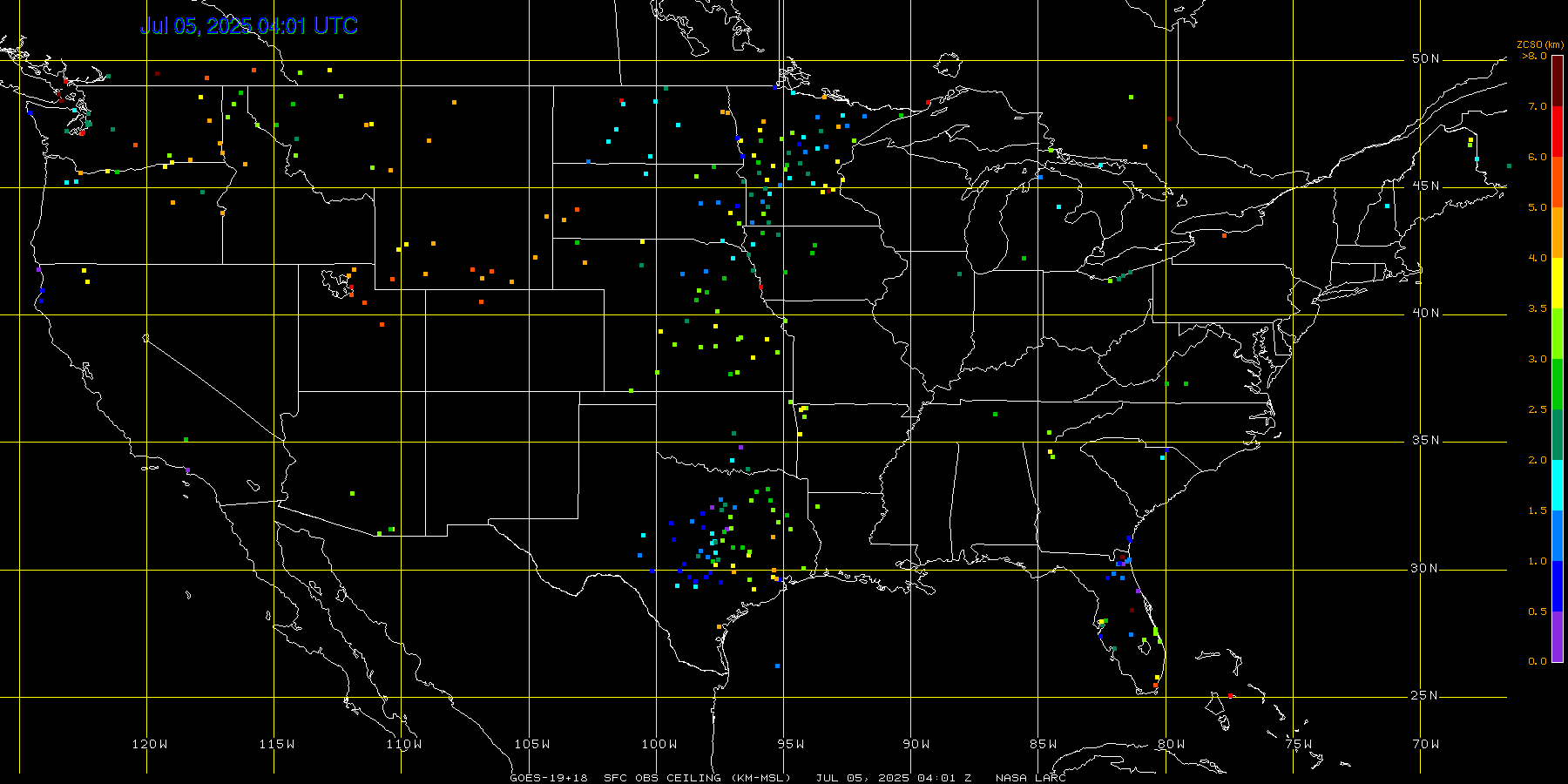Viewport: 1568px width, 784px height.
Task: Select the dark maroon 7.0–8.0 colorbar segment
Action: click(1558, 81)
